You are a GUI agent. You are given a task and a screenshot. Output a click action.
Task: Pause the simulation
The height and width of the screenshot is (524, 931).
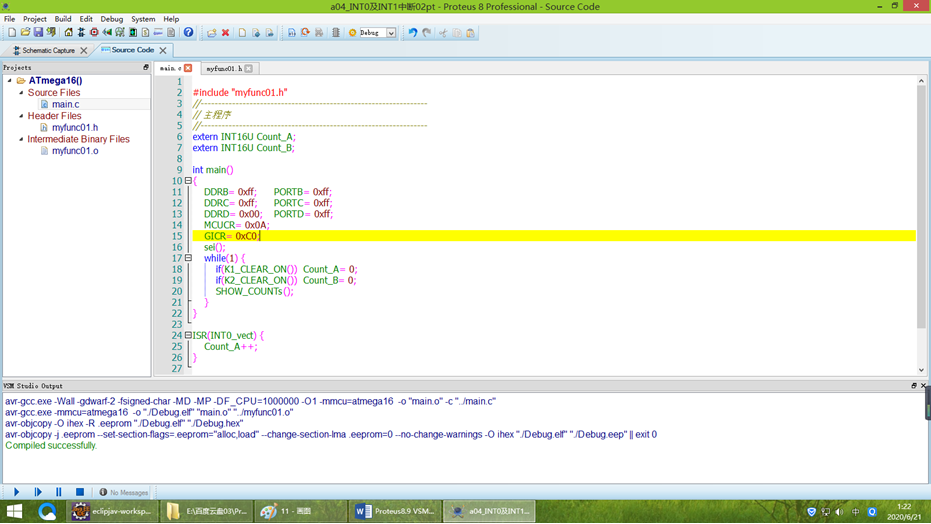[x=58, y=492]
